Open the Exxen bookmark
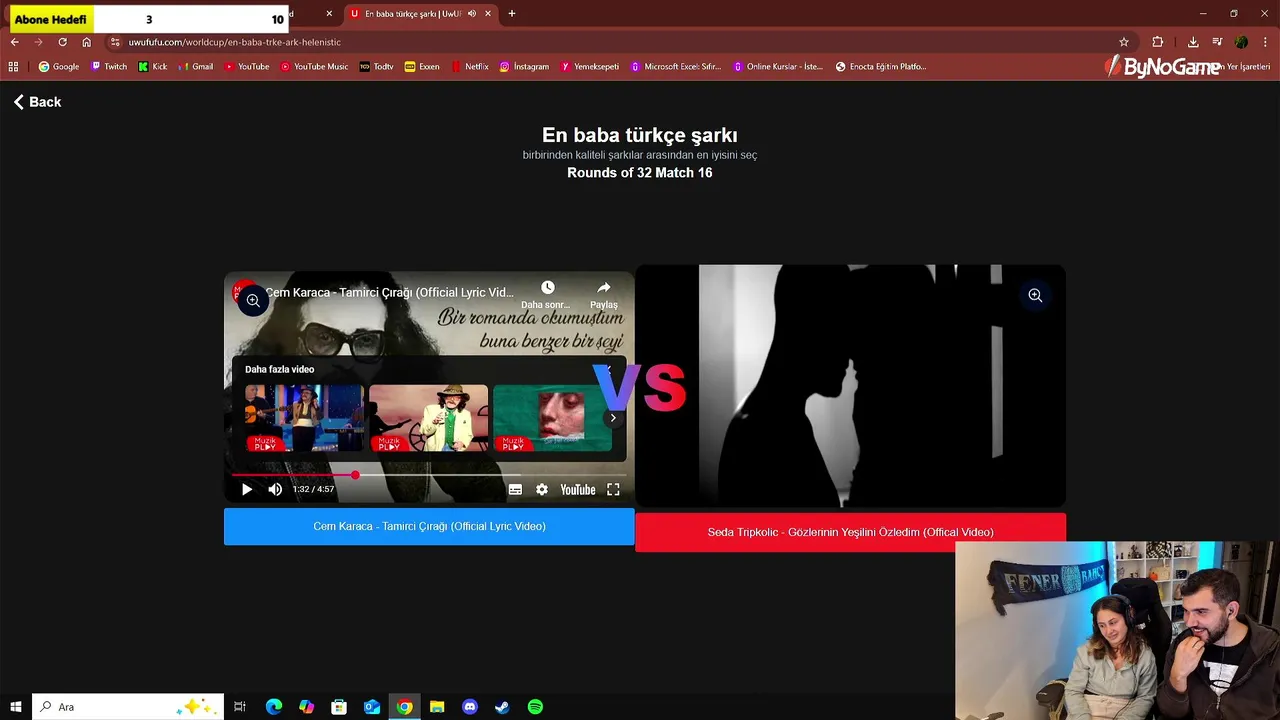 (x=422, y=67)
